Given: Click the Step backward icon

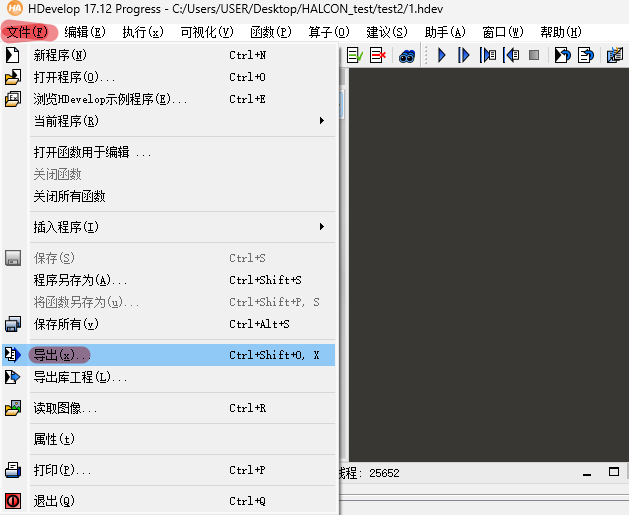Looking at the screenshot, I should 511,55.
